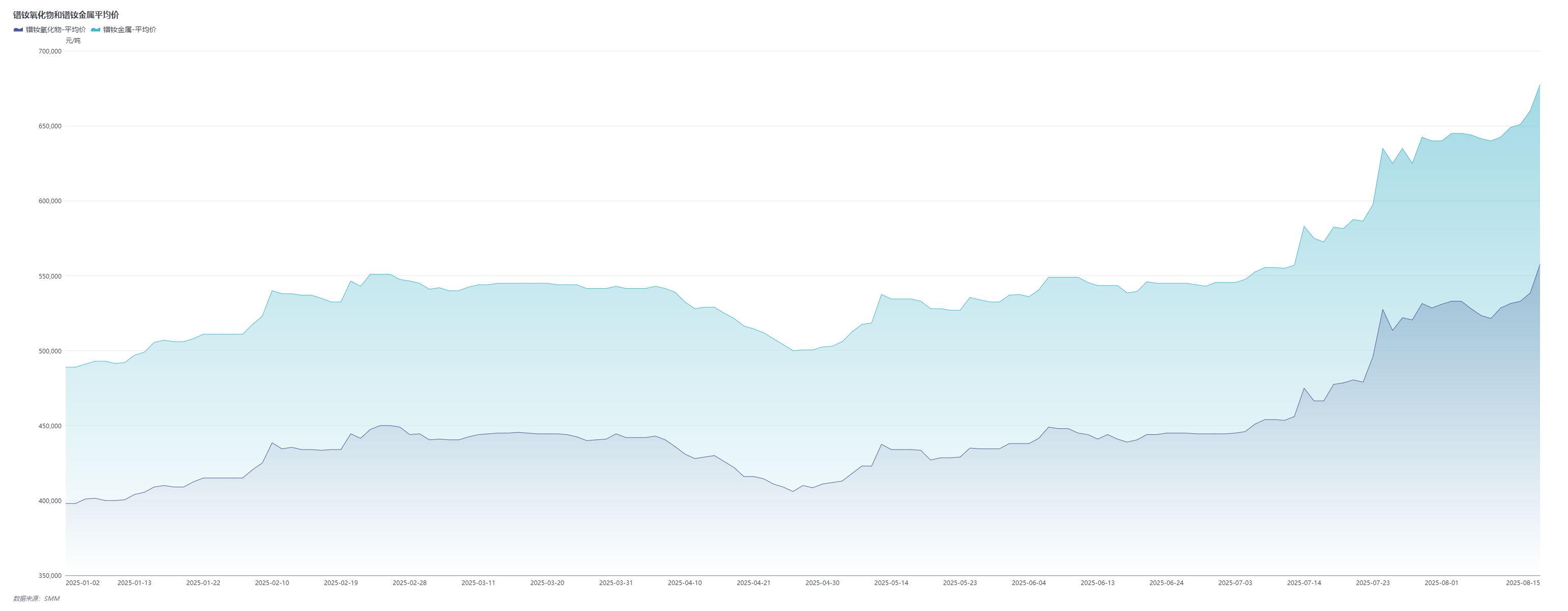Click the 数据来源: SMM source text

click(37, 598)
